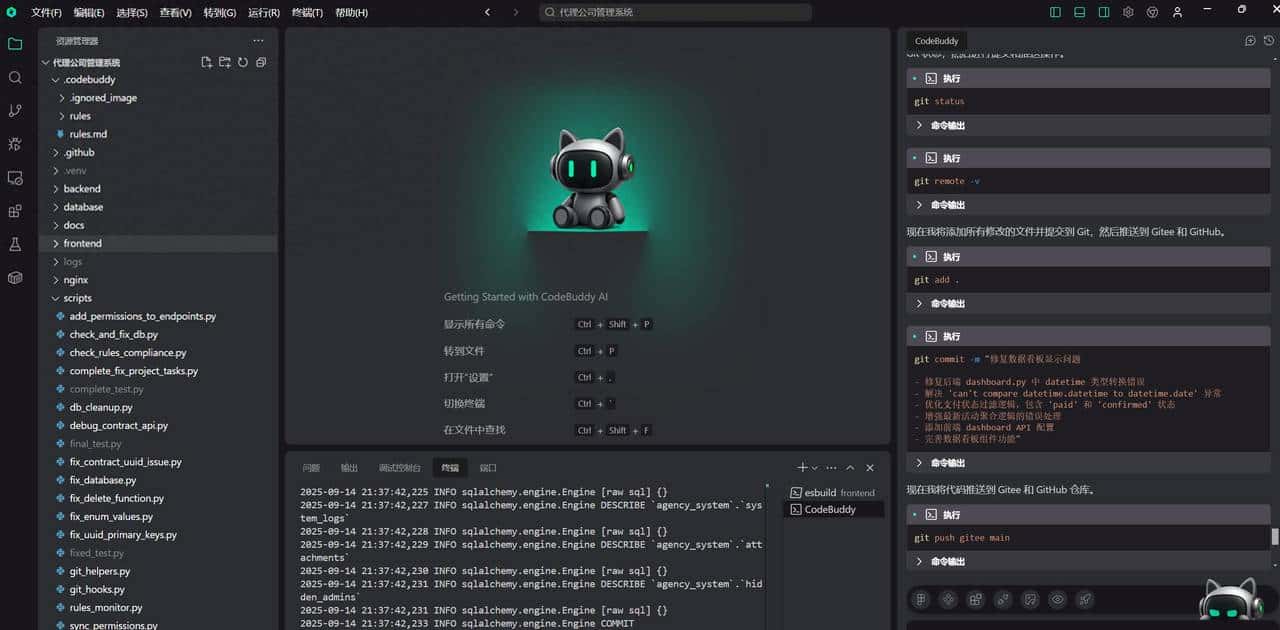Open a new terminal with the plus icon

pyautogui.click(x=803, y=467)
